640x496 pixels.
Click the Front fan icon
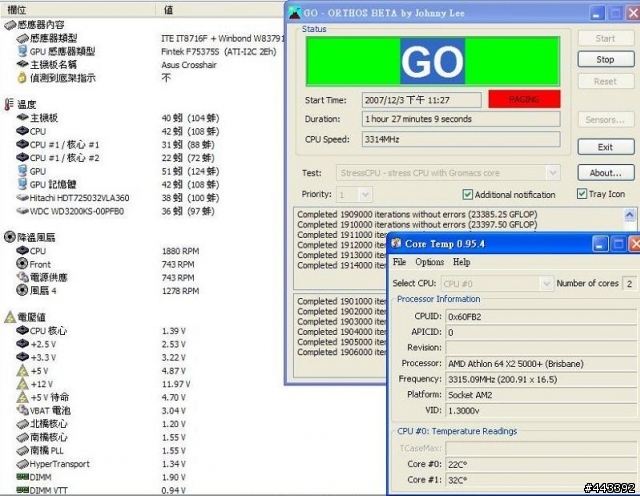22,264
